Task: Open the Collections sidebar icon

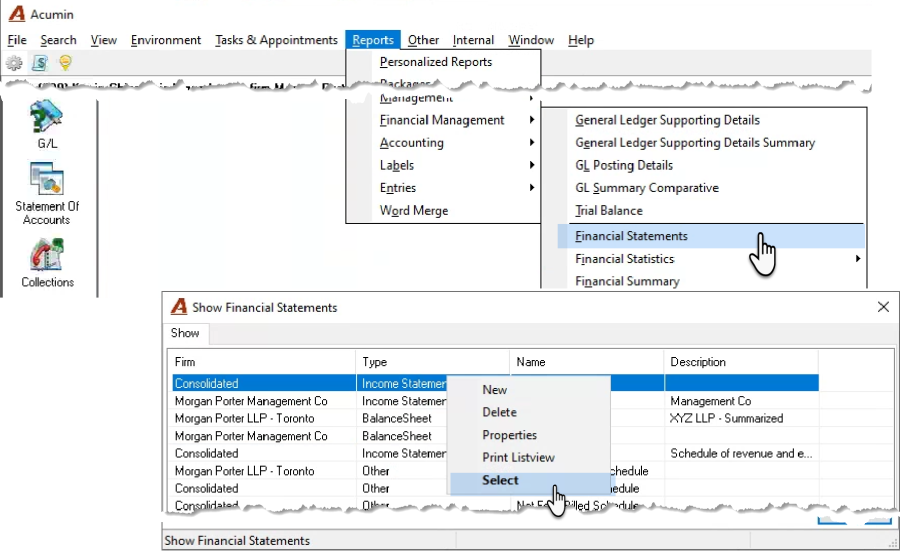Action: point(47,263)
